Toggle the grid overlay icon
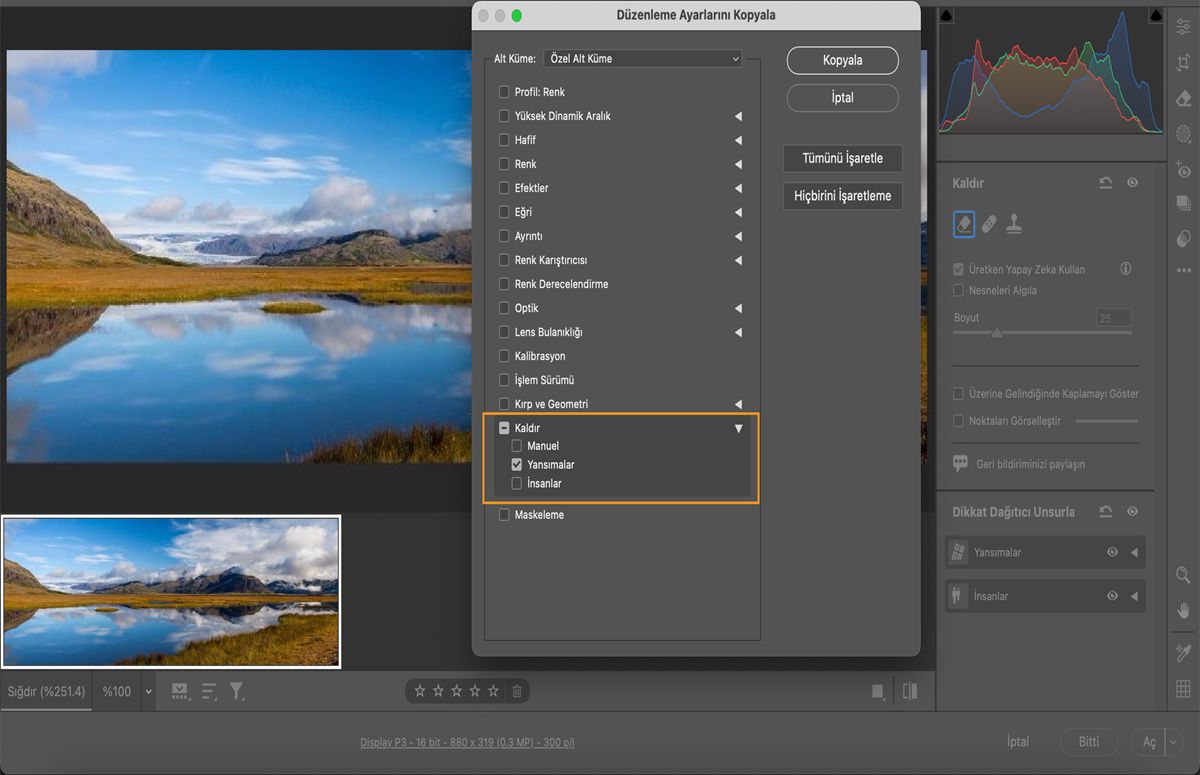The image size is (1200, 775). pos(1184,688)
